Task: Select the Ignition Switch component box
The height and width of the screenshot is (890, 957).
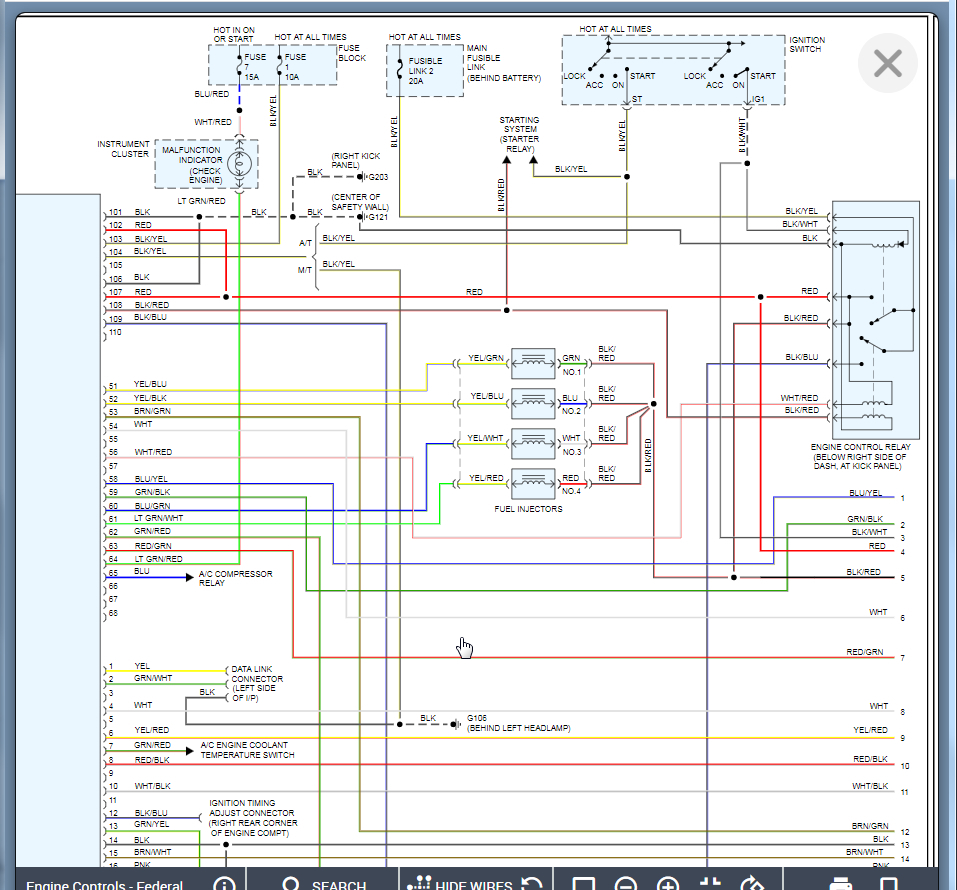Action: [672, 70]
